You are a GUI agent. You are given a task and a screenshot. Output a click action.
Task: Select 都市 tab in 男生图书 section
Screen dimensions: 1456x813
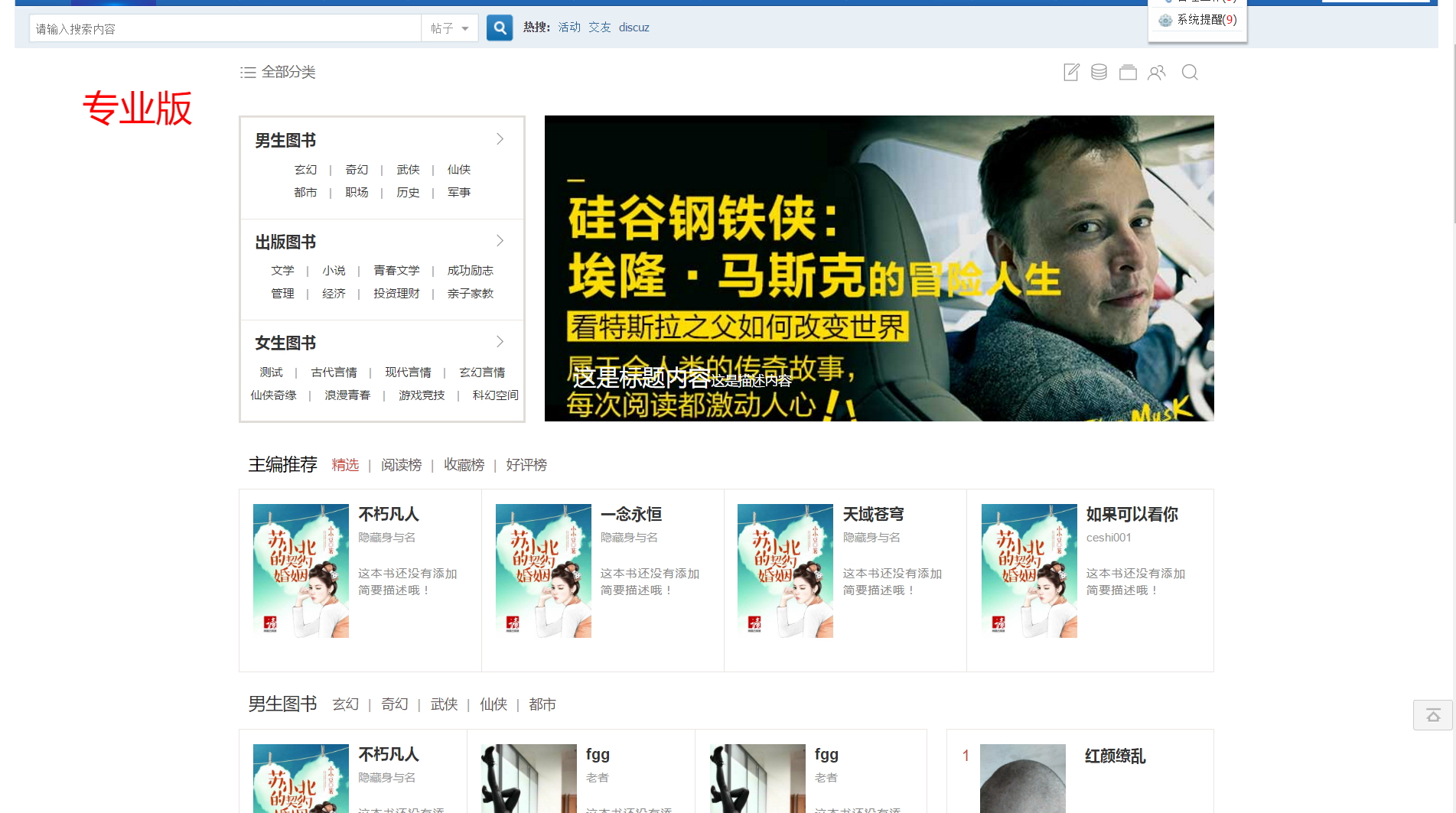(x=542, y=704)
